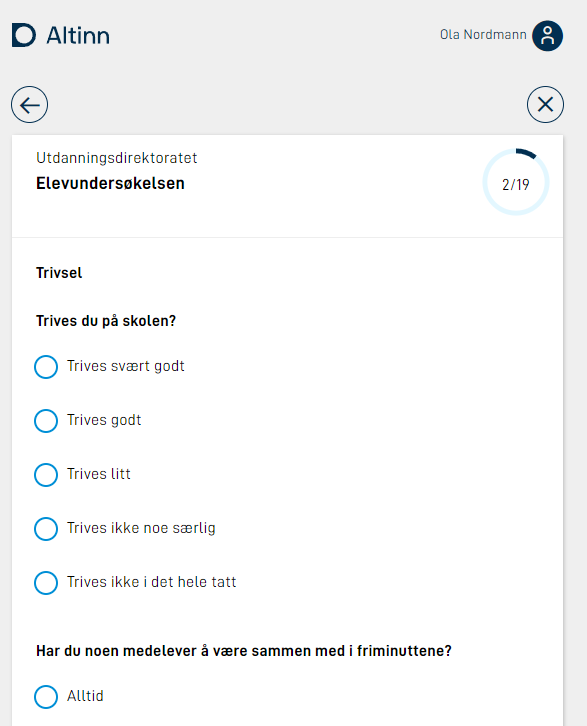Image resolution: width=587 pixels, height=726 pixels.
Task: Click the Ola Nordmann user name
Action: click(x=483, y=35)
